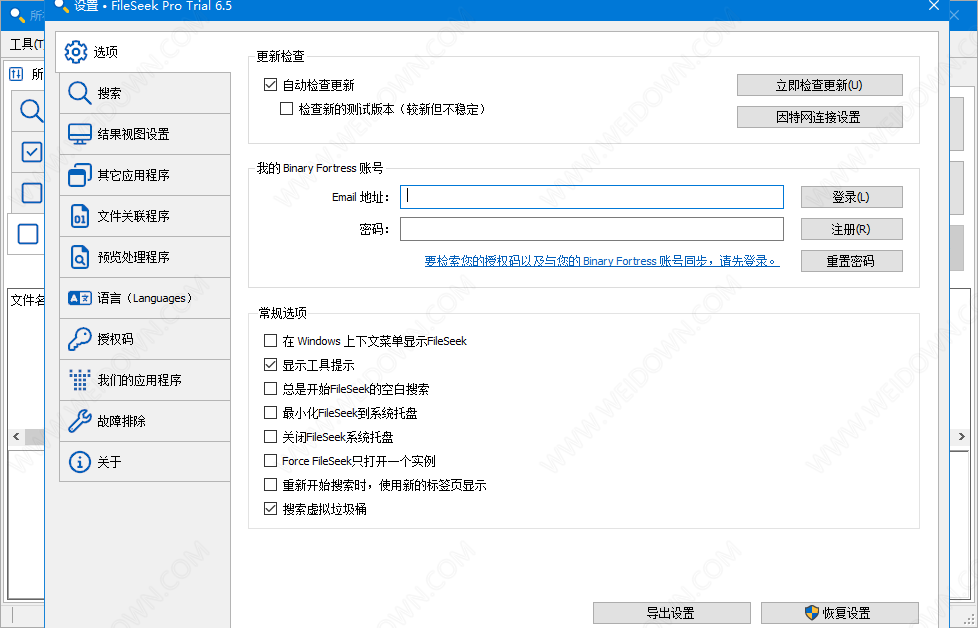Toggle 搜索虚拟垃圾桶 checkbox
This screenshot has height=628, width=978.
point(270,508)
